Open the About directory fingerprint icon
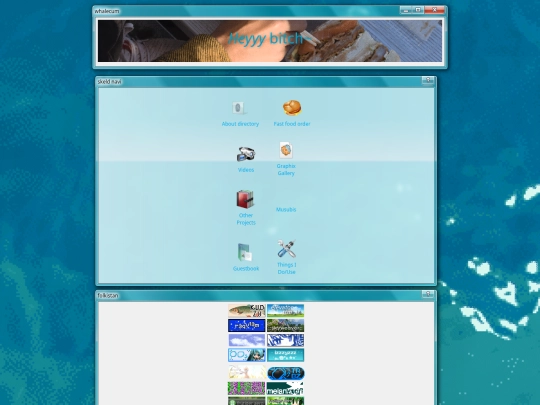 coord(239,108)
